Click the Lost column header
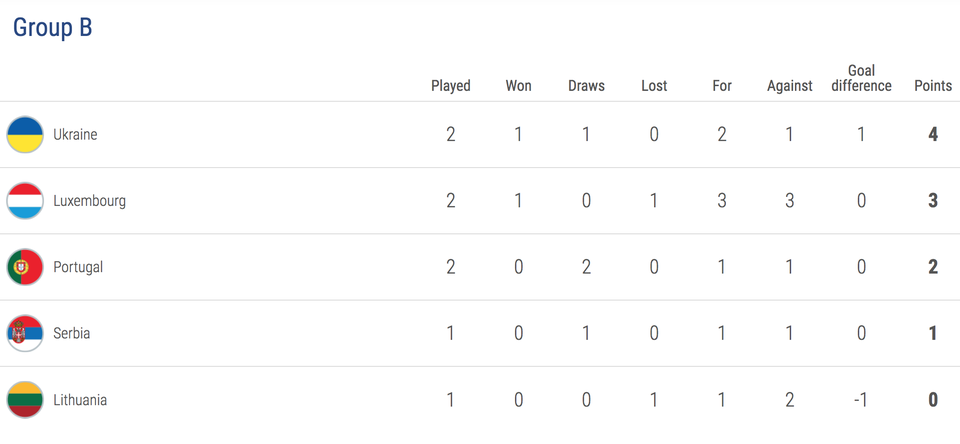 (654, 86)
